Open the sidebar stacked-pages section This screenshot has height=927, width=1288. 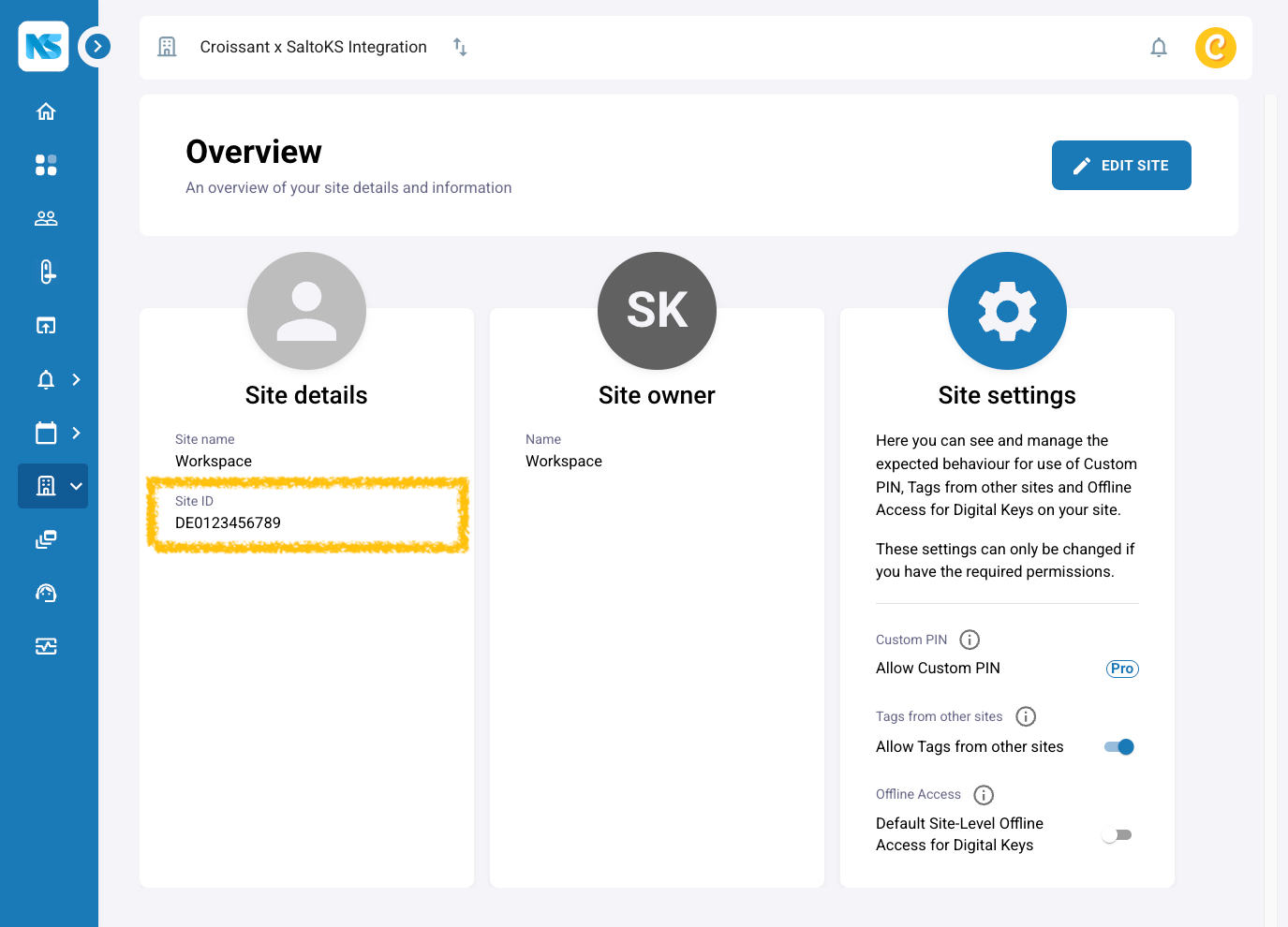point(45,539)
